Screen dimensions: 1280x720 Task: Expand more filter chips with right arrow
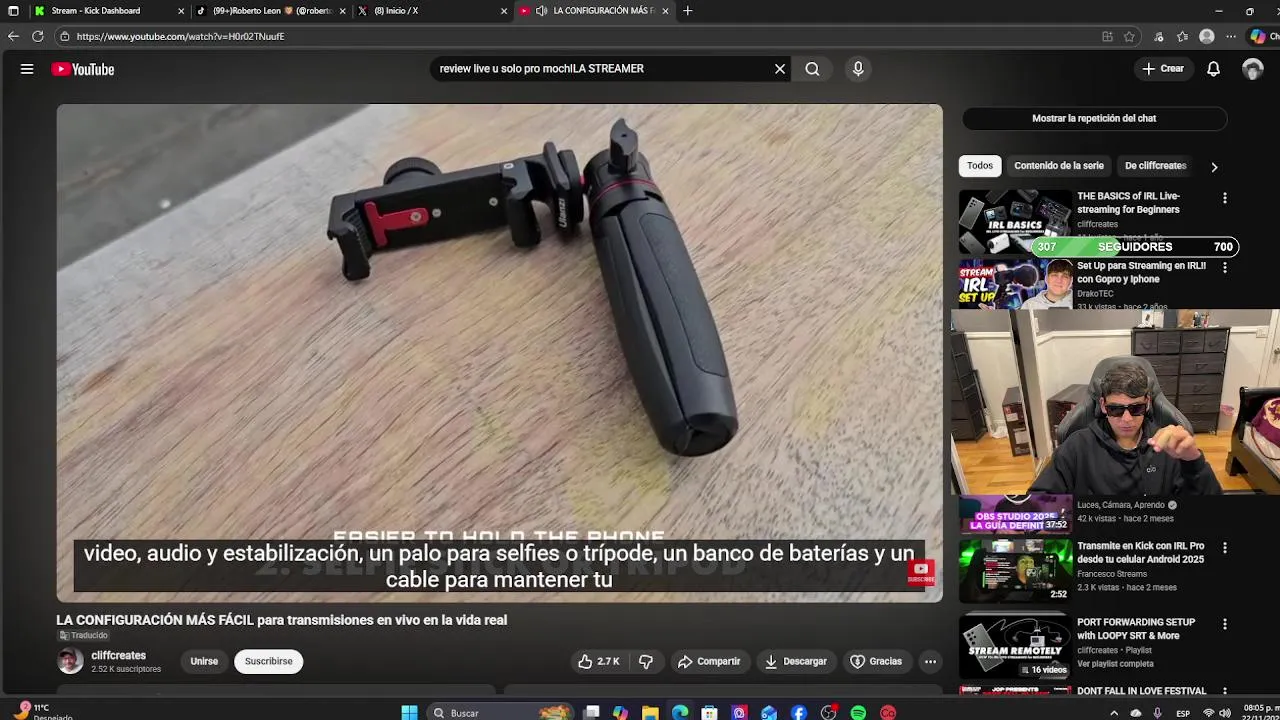pos(1214,167)
